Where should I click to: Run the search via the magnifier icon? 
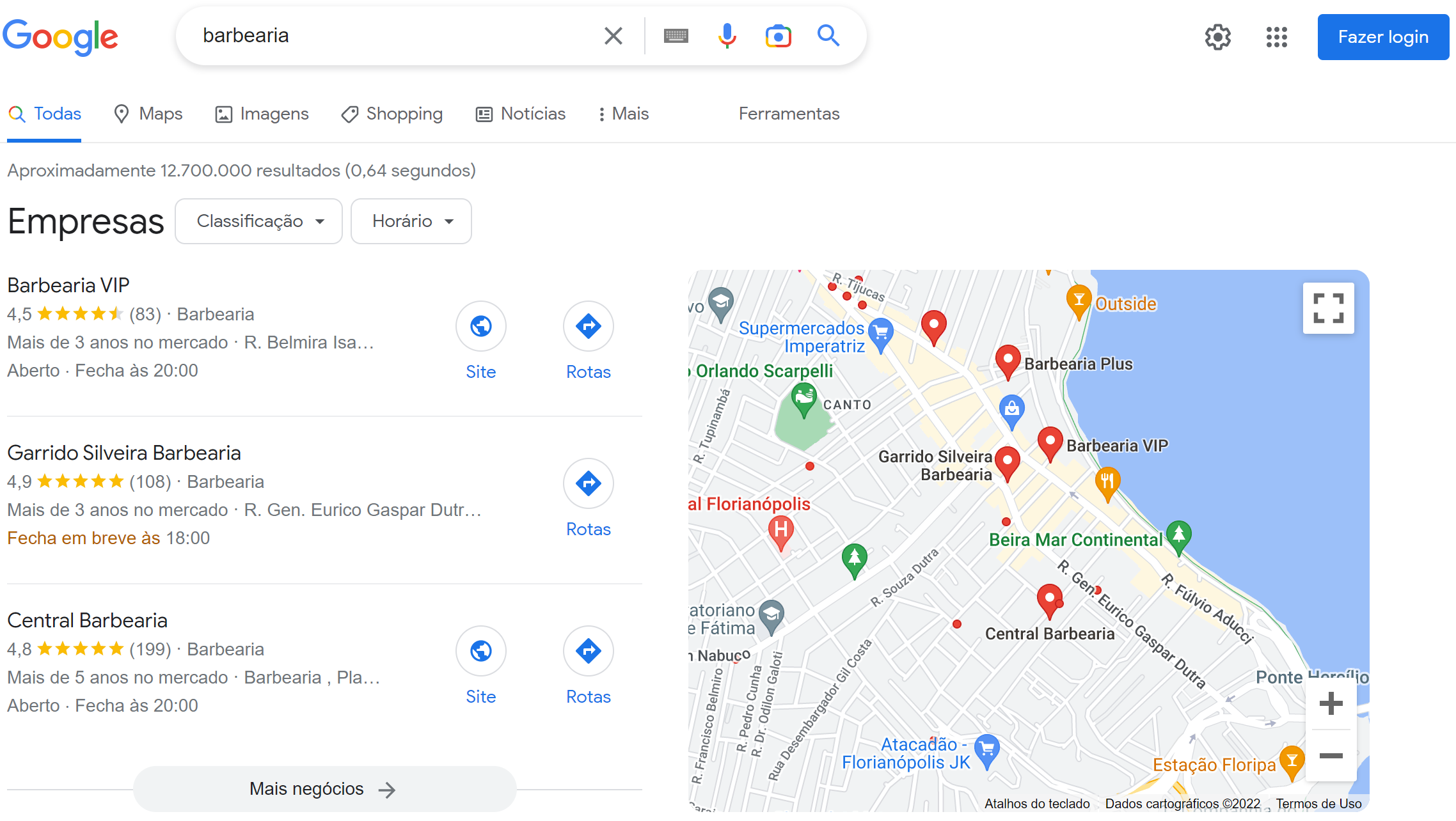[x=828, y=36]
